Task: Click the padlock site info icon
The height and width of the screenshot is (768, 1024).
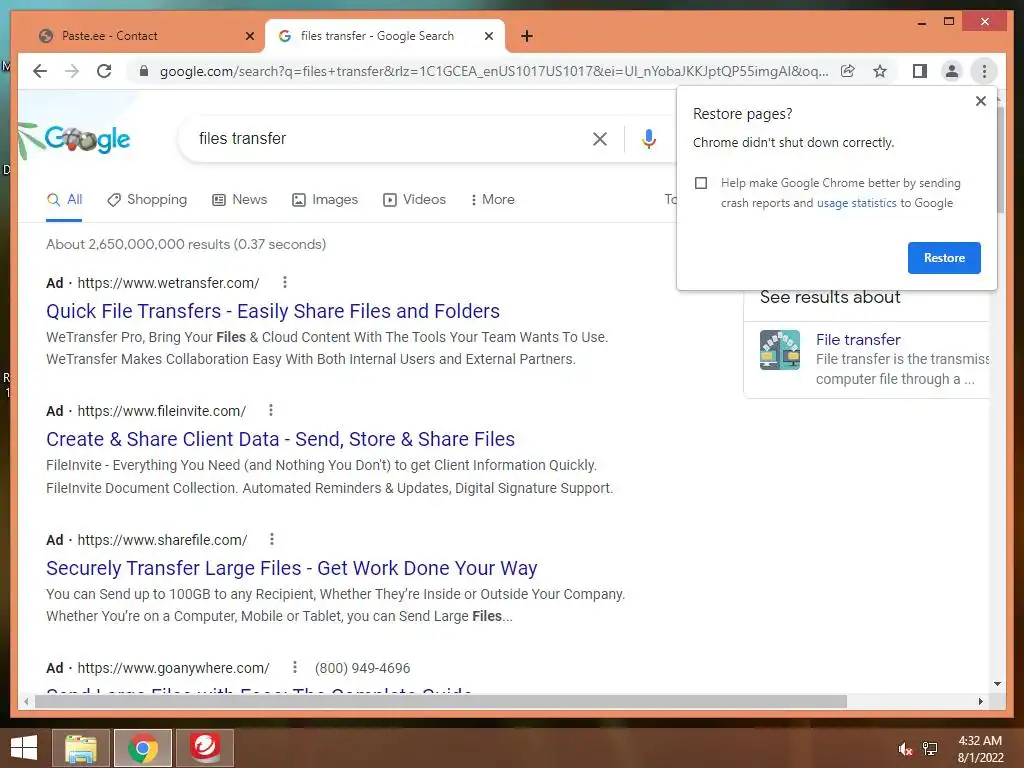Action: 144,71
